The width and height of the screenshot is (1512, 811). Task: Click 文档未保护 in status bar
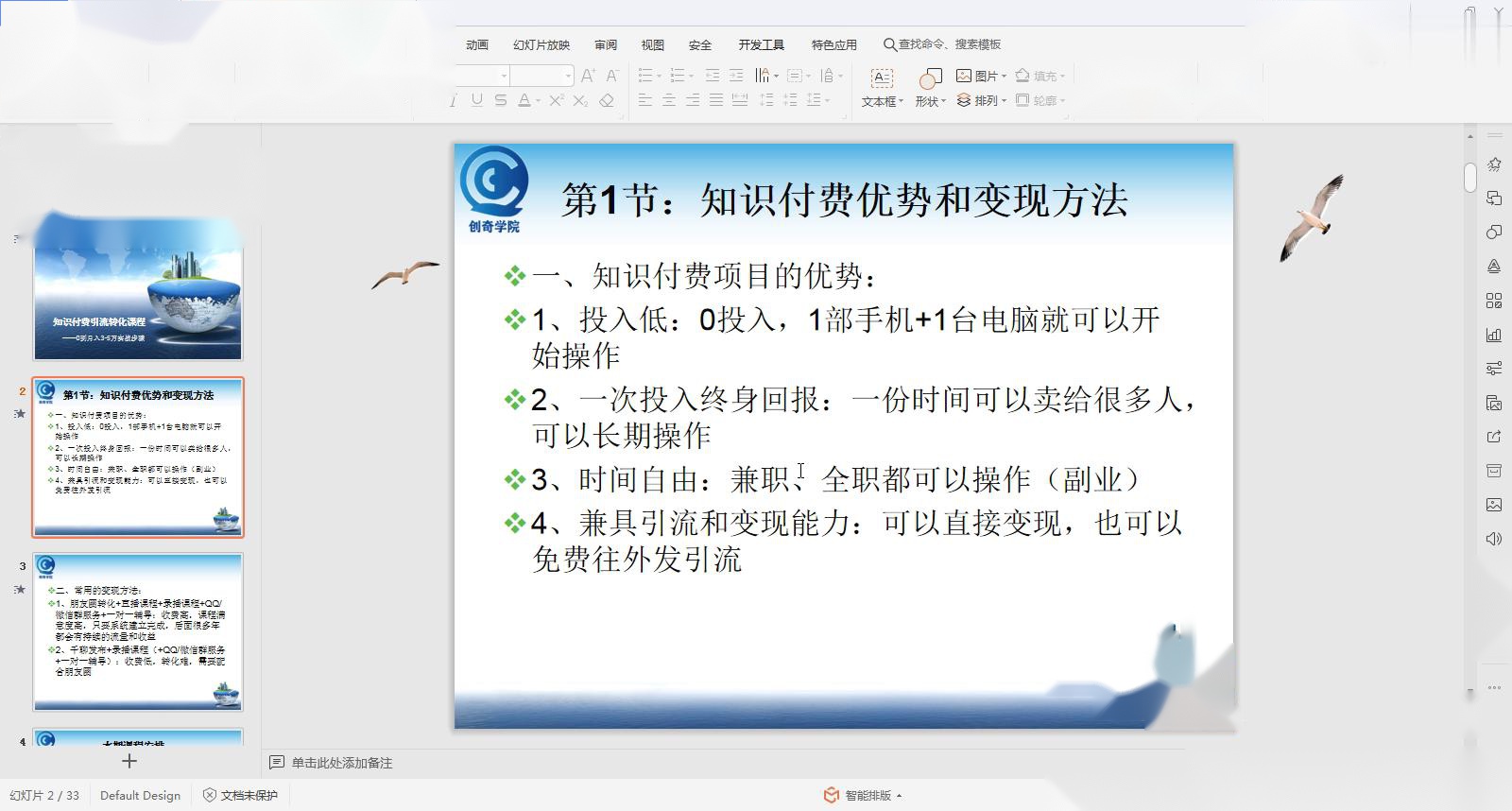241,795
